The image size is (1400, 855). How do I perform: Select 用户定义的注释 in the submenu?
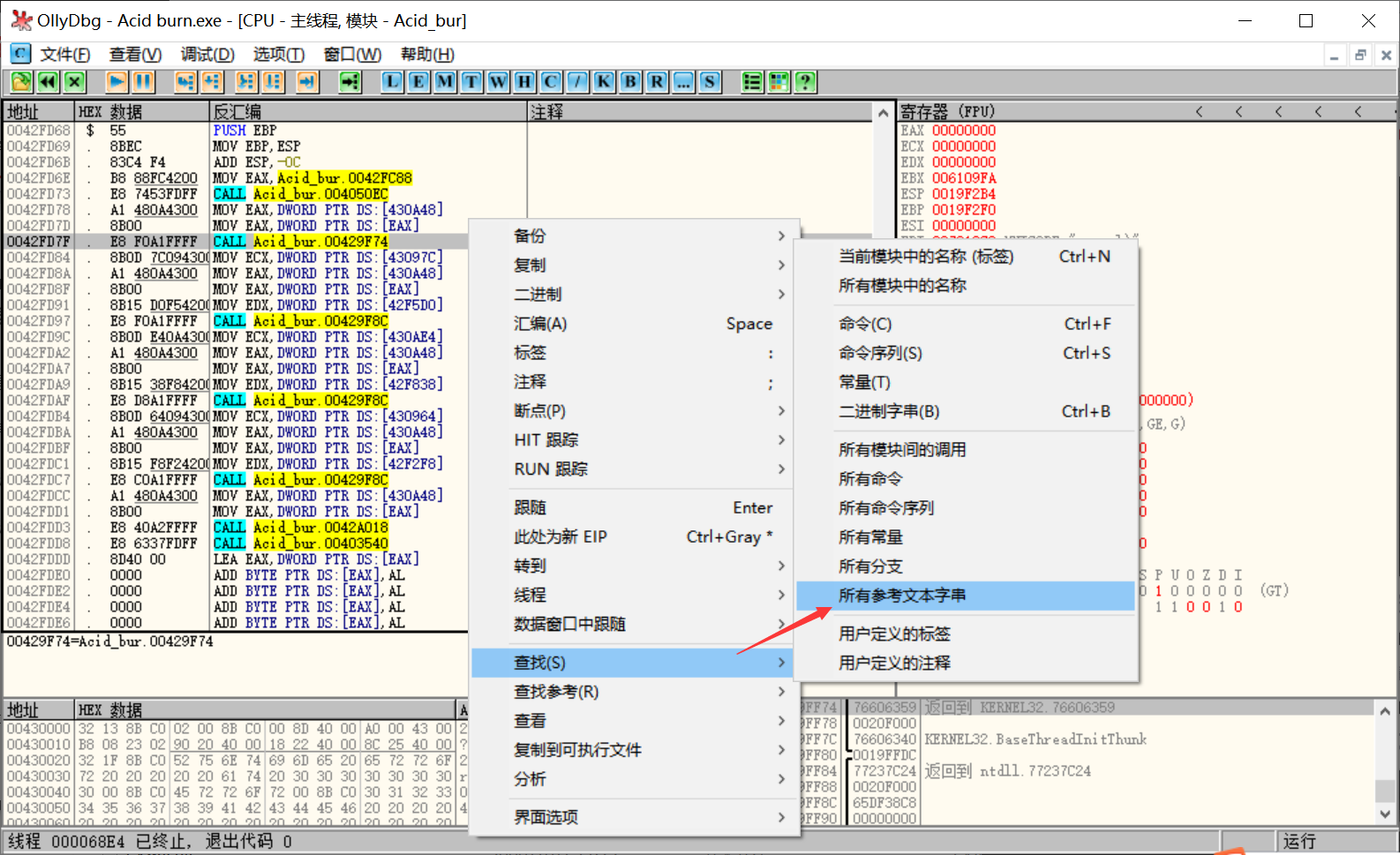(965, 663)
